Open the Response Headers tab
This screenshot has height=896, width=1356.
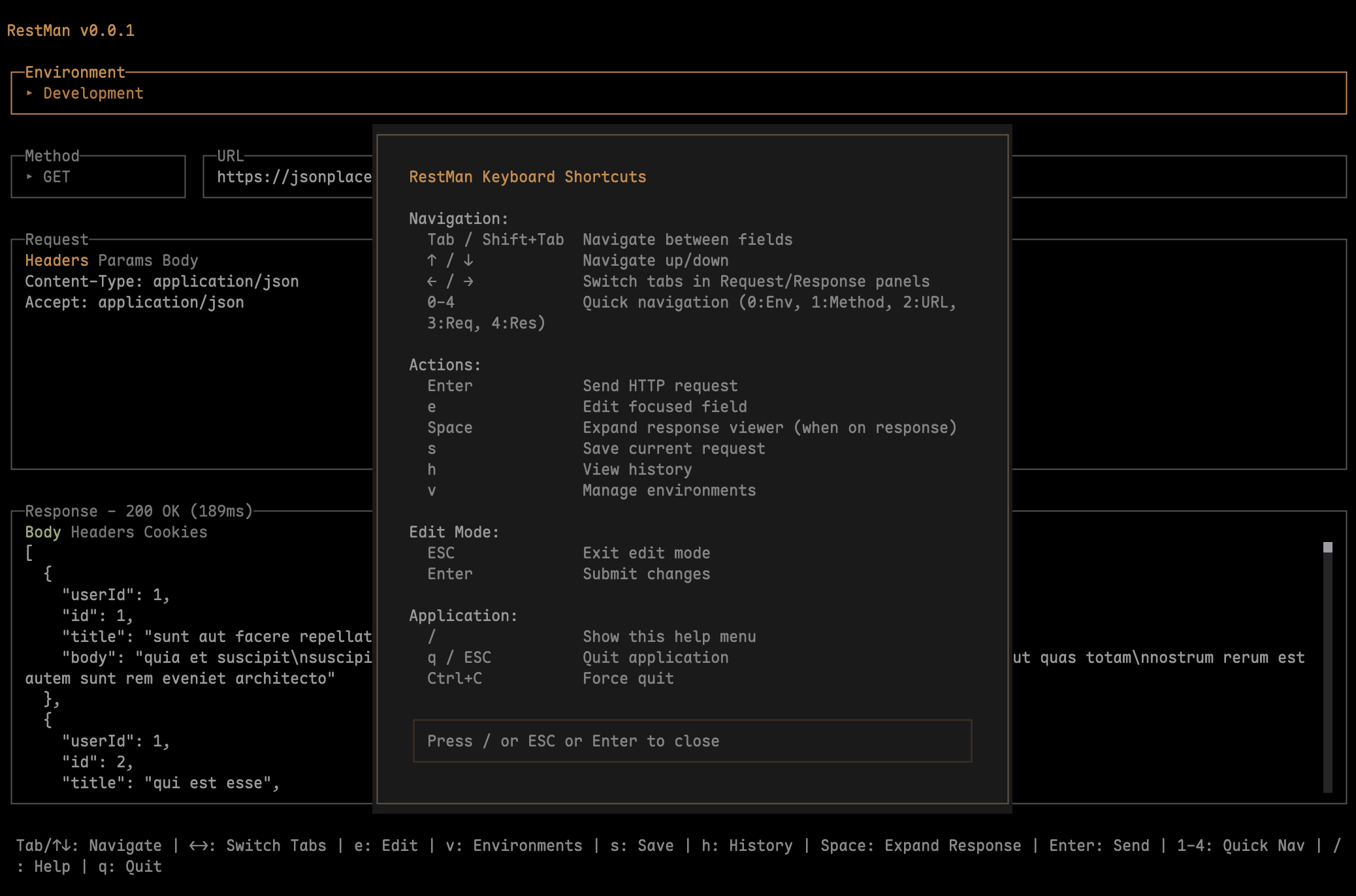pyautogui.click(x=102, y=532)
